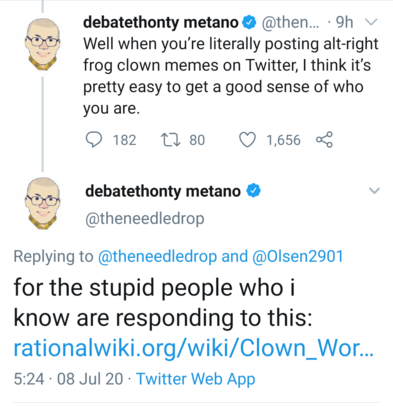Open the @theneedledrop handle under the name

[145, 219]
